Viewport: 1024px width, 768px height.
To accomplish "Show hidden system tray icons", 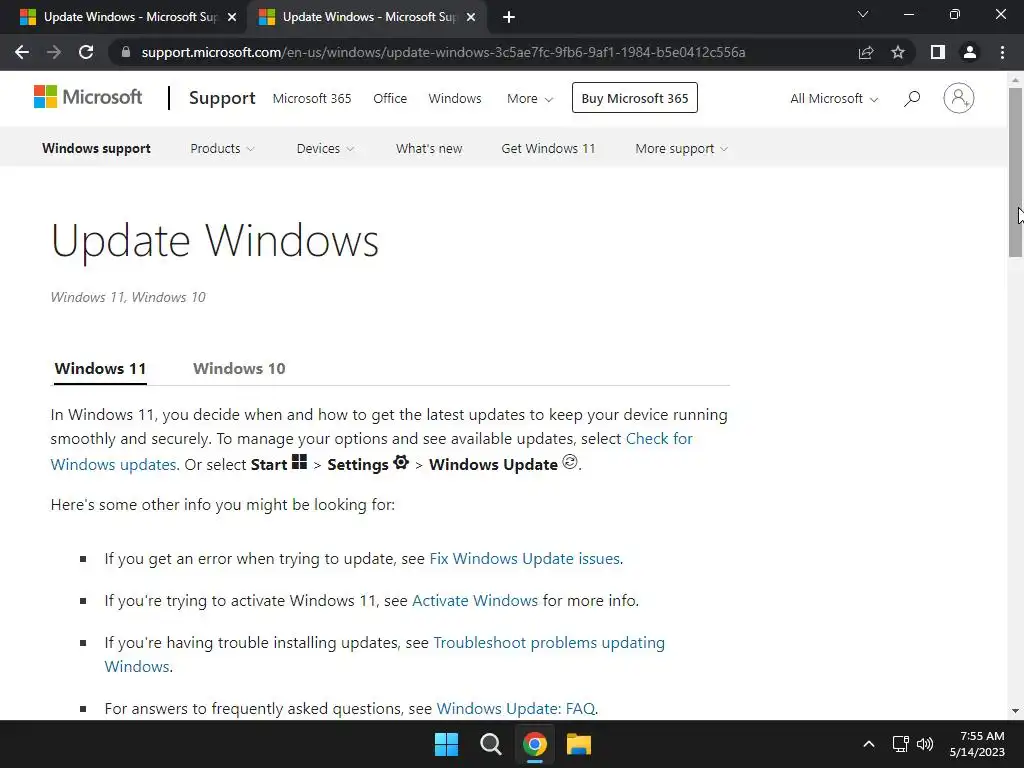I will coord(869,744).
